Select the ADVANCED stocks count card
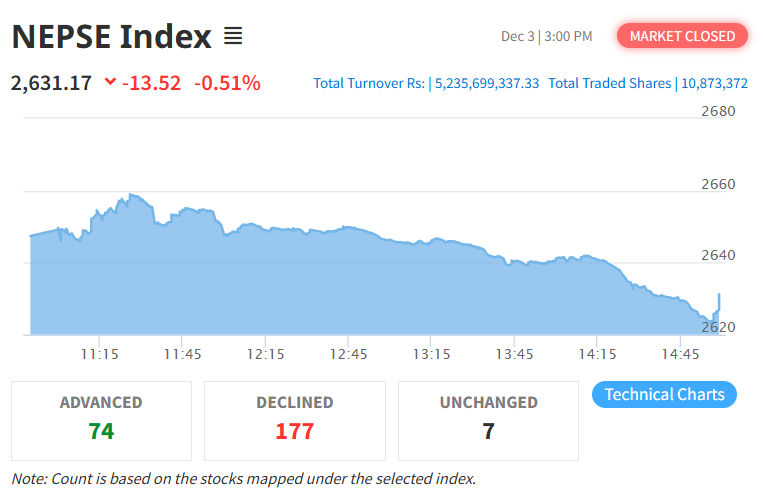Screen dimensions: 764x501 [101, 418]
